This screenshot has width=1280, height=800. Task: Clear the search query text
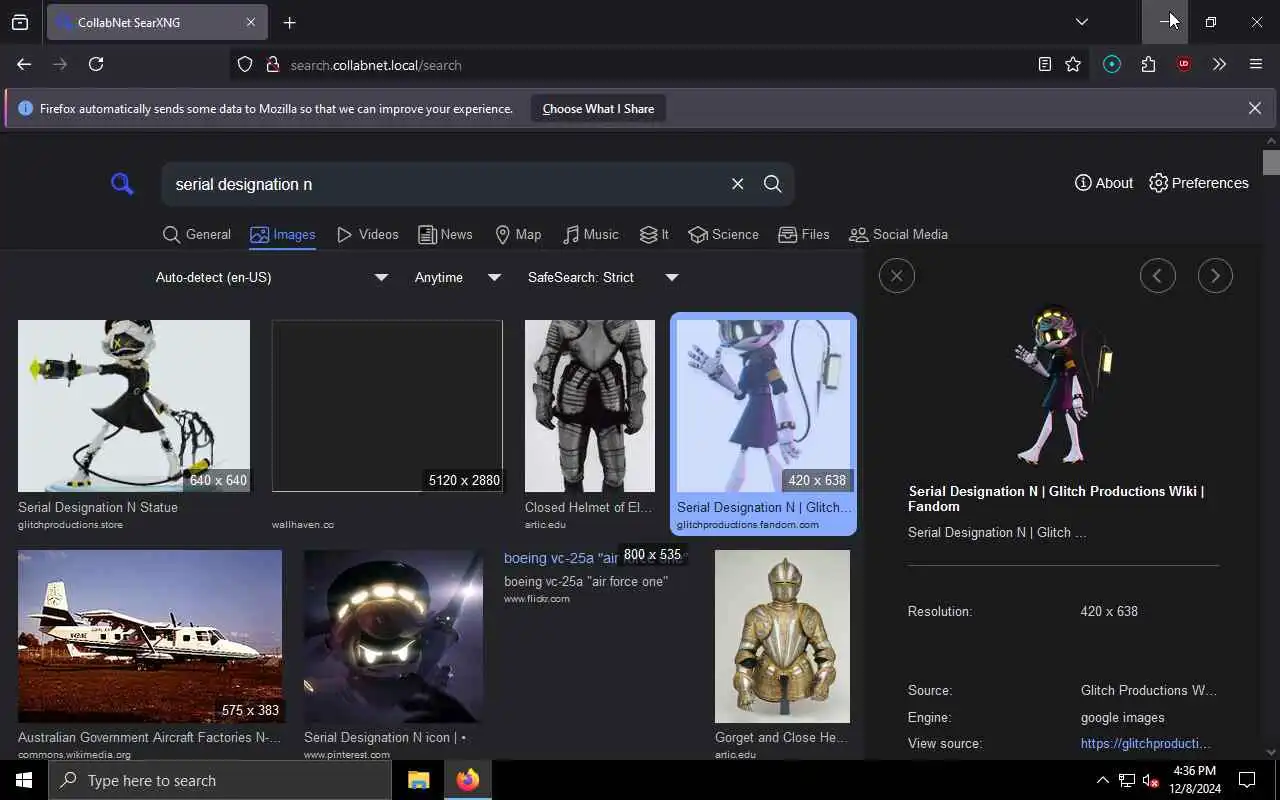click(x=737, y=184)
